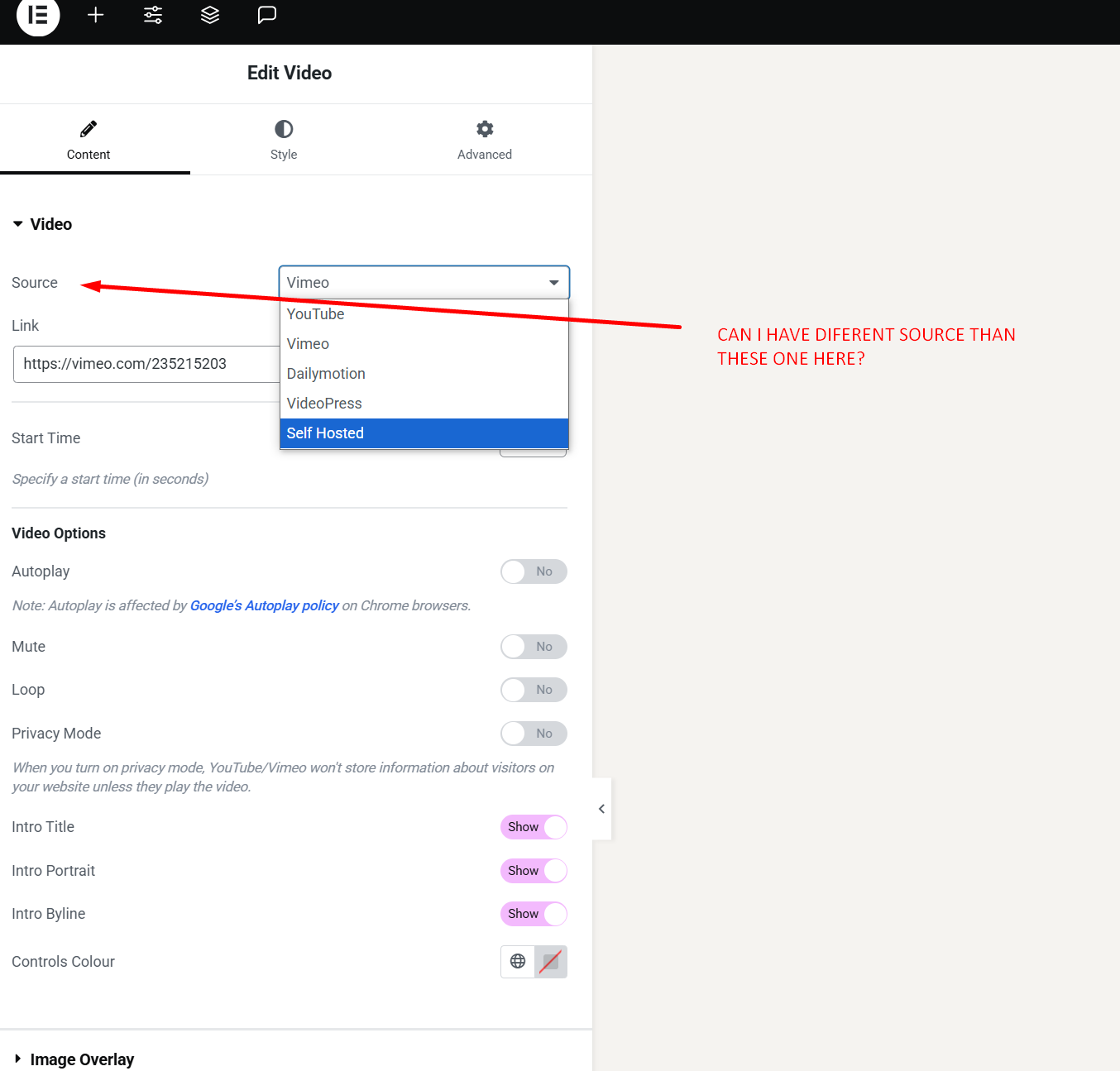Choose Vimeo from the source list
This screenshot has width=1120, height=1071.
424,344
